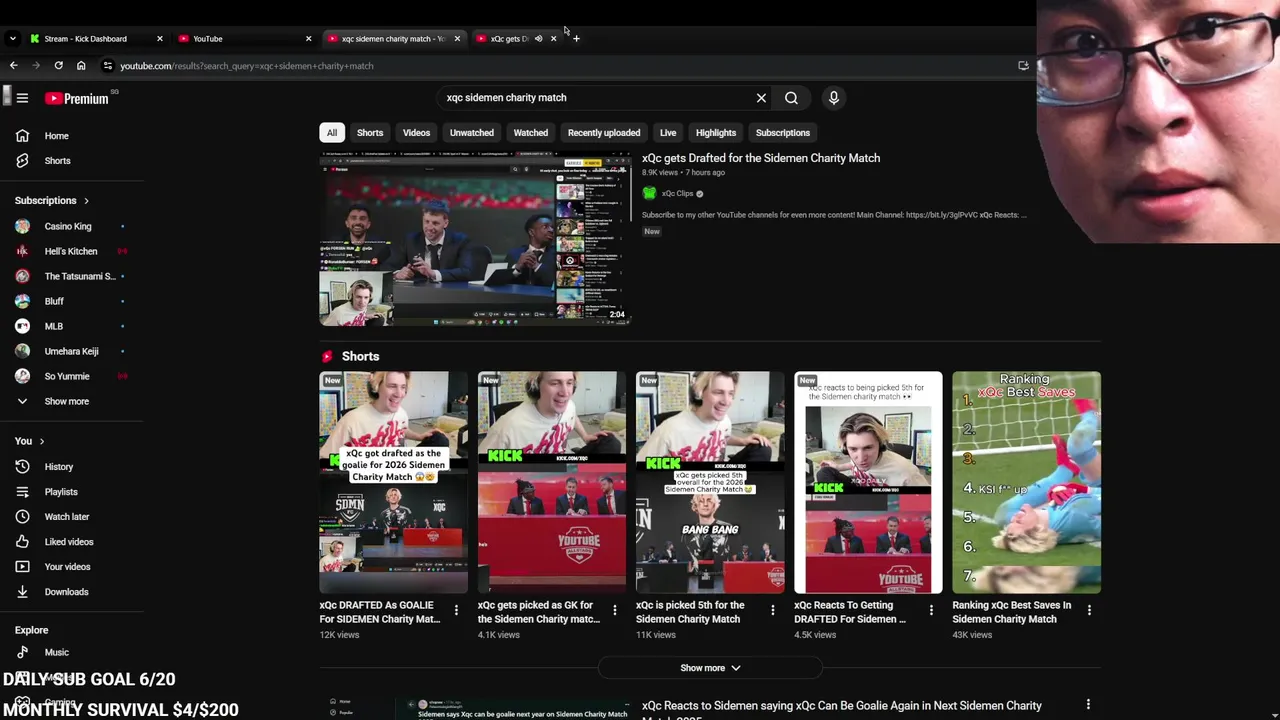
Task: Open more options for 'Ranking xQc Best Saves' short
Action: pos(1089,610)
